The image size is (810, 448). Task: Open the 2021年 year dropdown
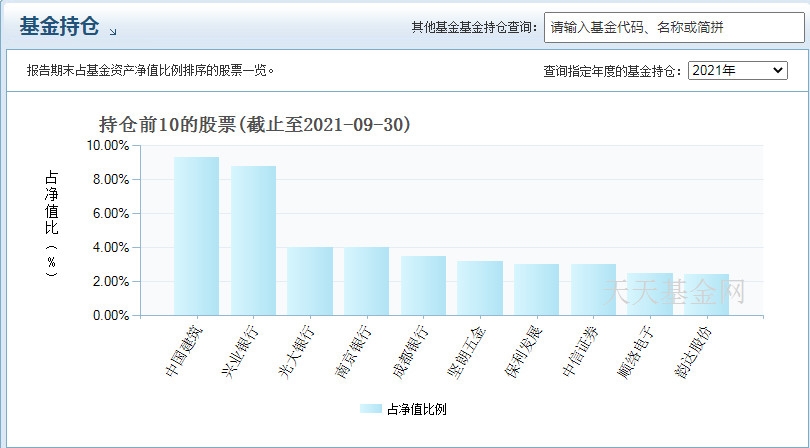click(x=738, y=70)
